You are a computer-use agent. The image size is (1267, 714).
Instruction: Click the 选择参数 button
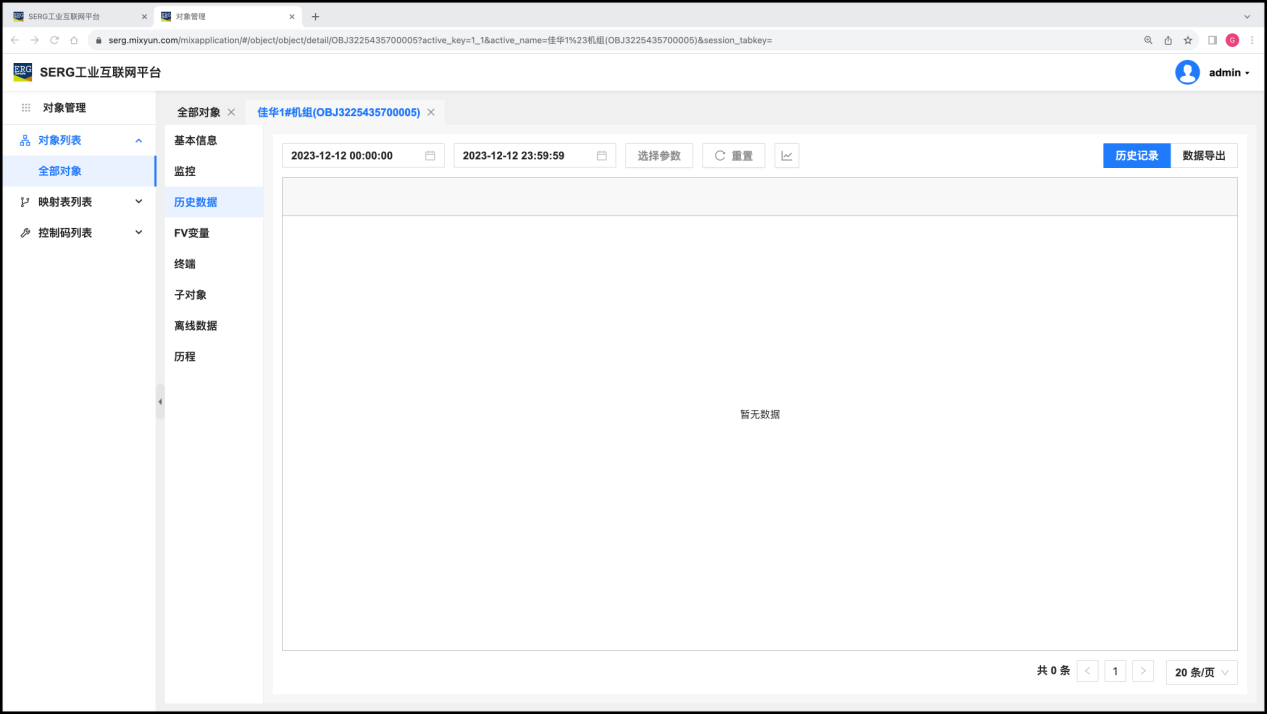(659, 156)
